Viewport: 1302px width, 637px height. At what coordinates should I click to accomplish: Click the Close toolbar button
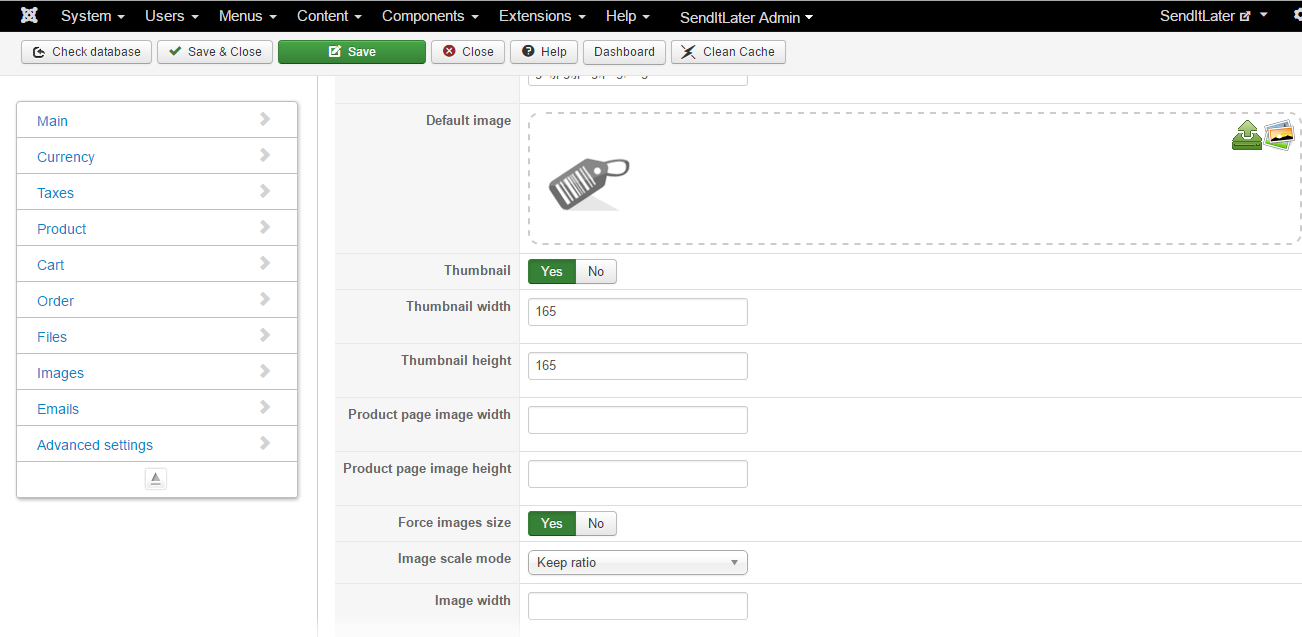pyautogui.click(x=468, y=52)
